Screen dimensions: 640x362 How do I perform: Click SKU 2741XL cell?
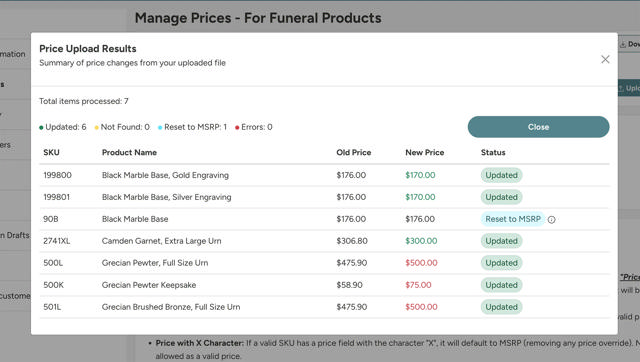click(x=57, y=241)
